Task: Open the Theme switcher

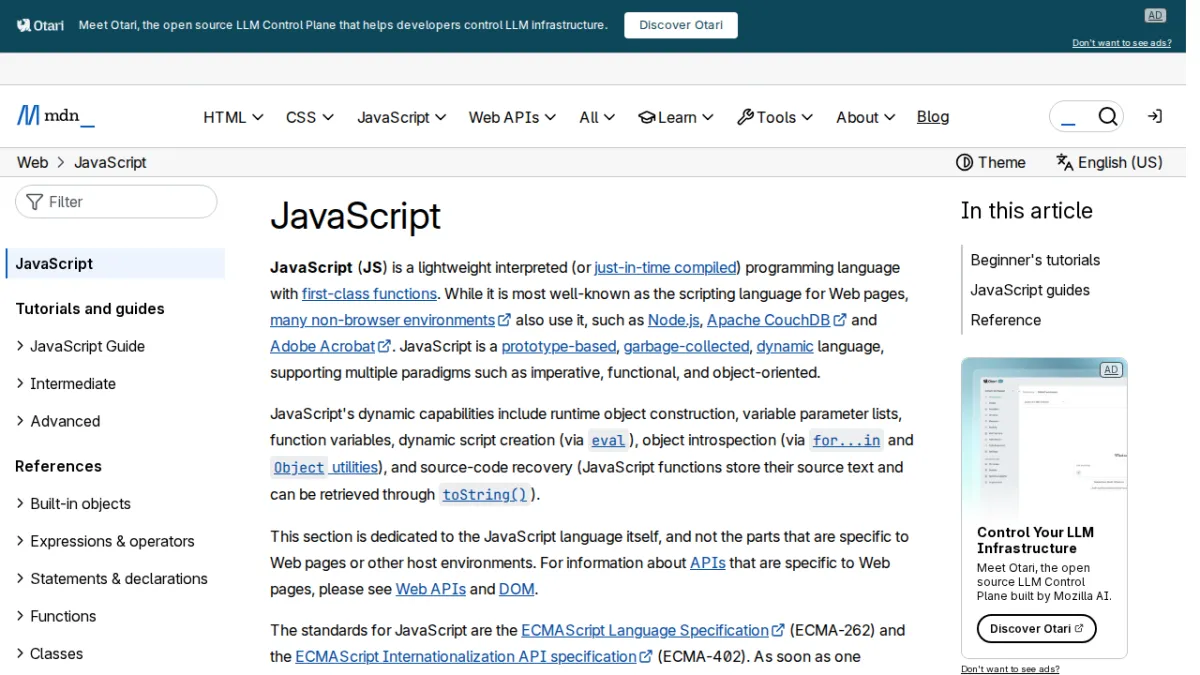Action: click(991, 162)
